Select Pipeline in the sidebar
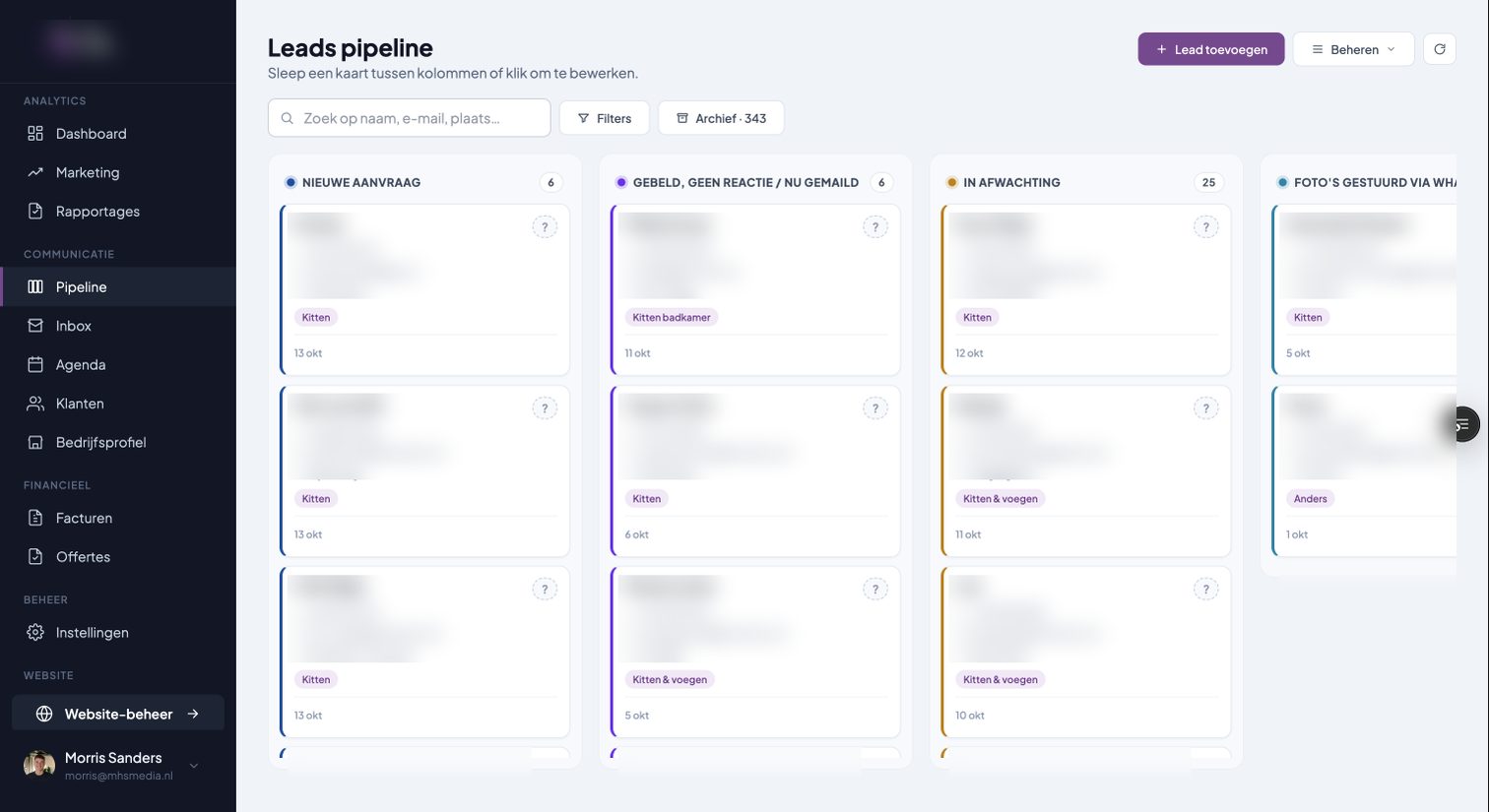Viewport: 1489px width, 812px height. 118,287
